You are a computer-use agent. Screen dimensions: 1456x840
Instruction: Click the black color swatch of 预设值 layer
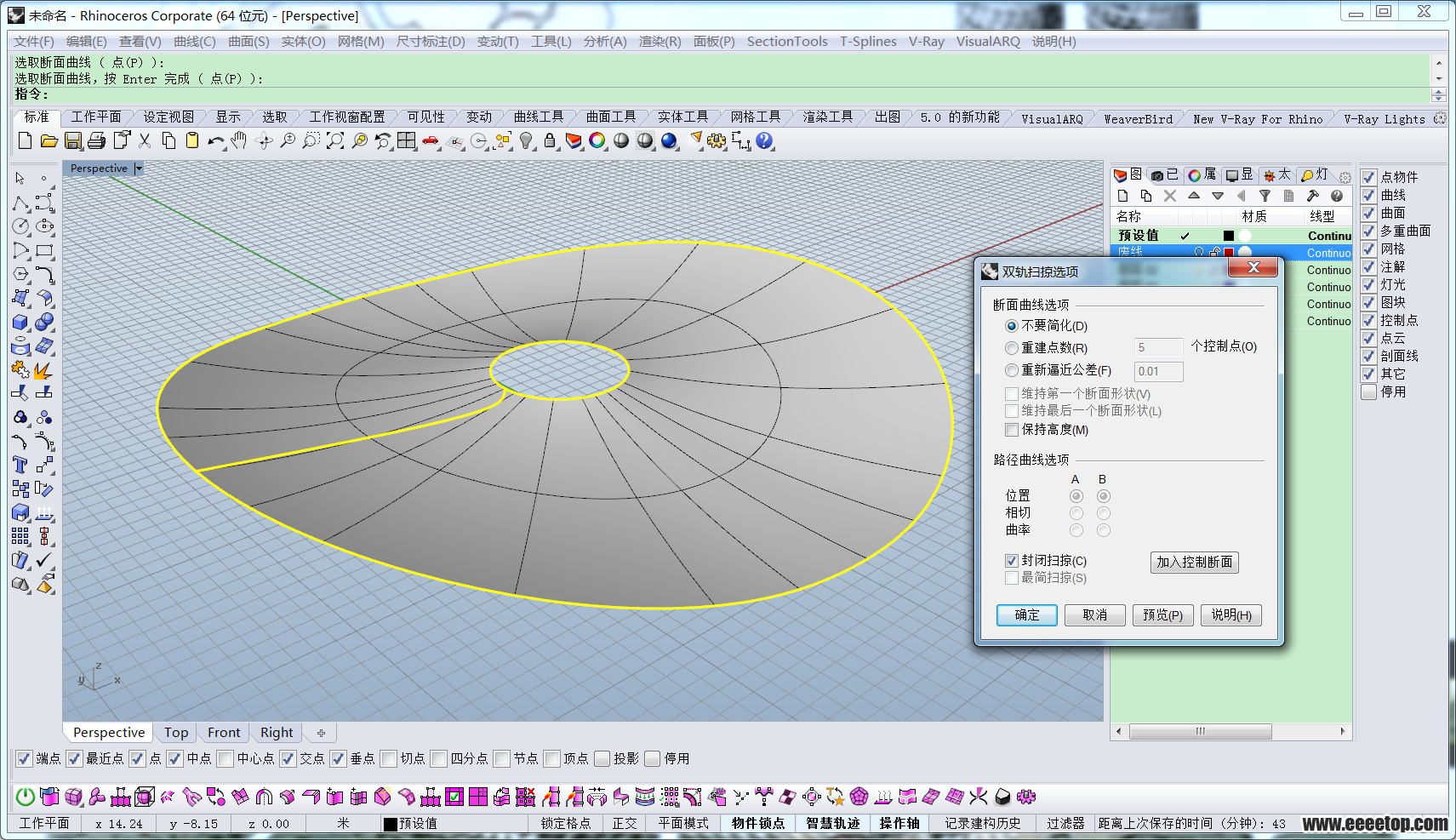[1228, 236]
